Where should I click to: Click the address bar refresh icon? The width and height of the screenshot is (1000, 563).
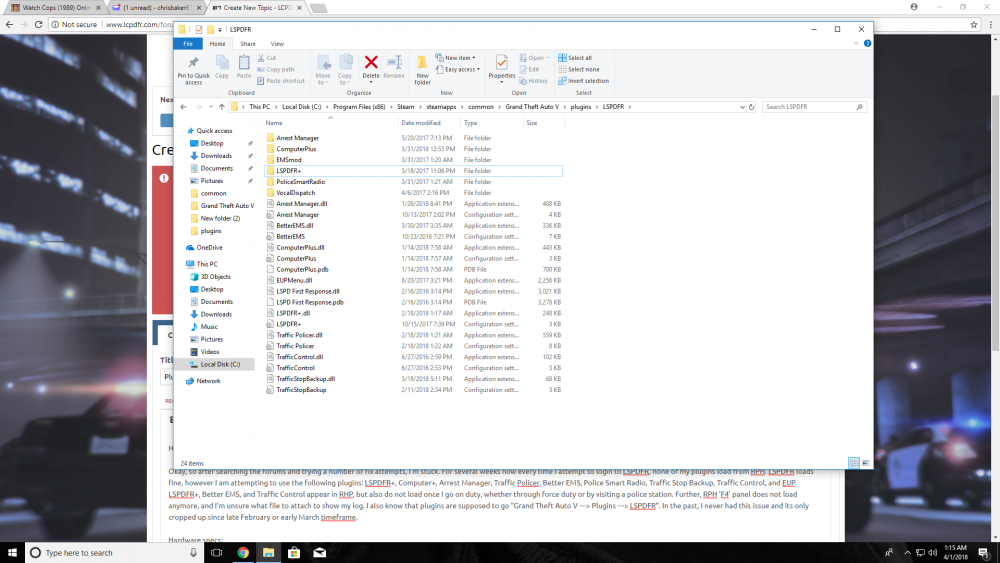tap(751, 107)
